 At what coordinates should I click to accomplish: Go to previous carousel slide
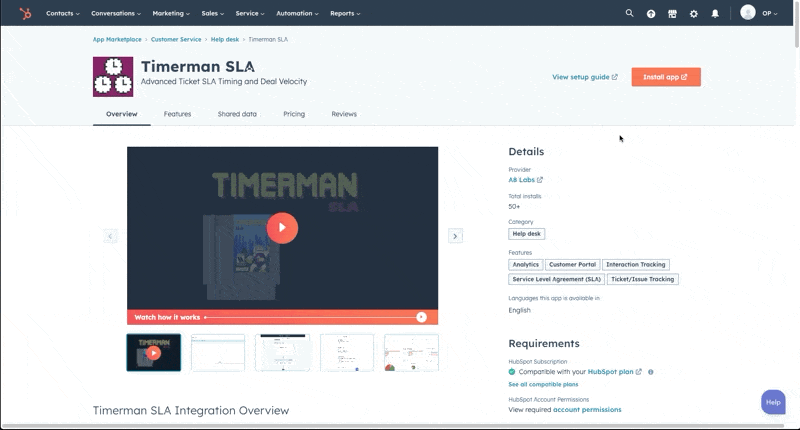[x=110, y=236]
